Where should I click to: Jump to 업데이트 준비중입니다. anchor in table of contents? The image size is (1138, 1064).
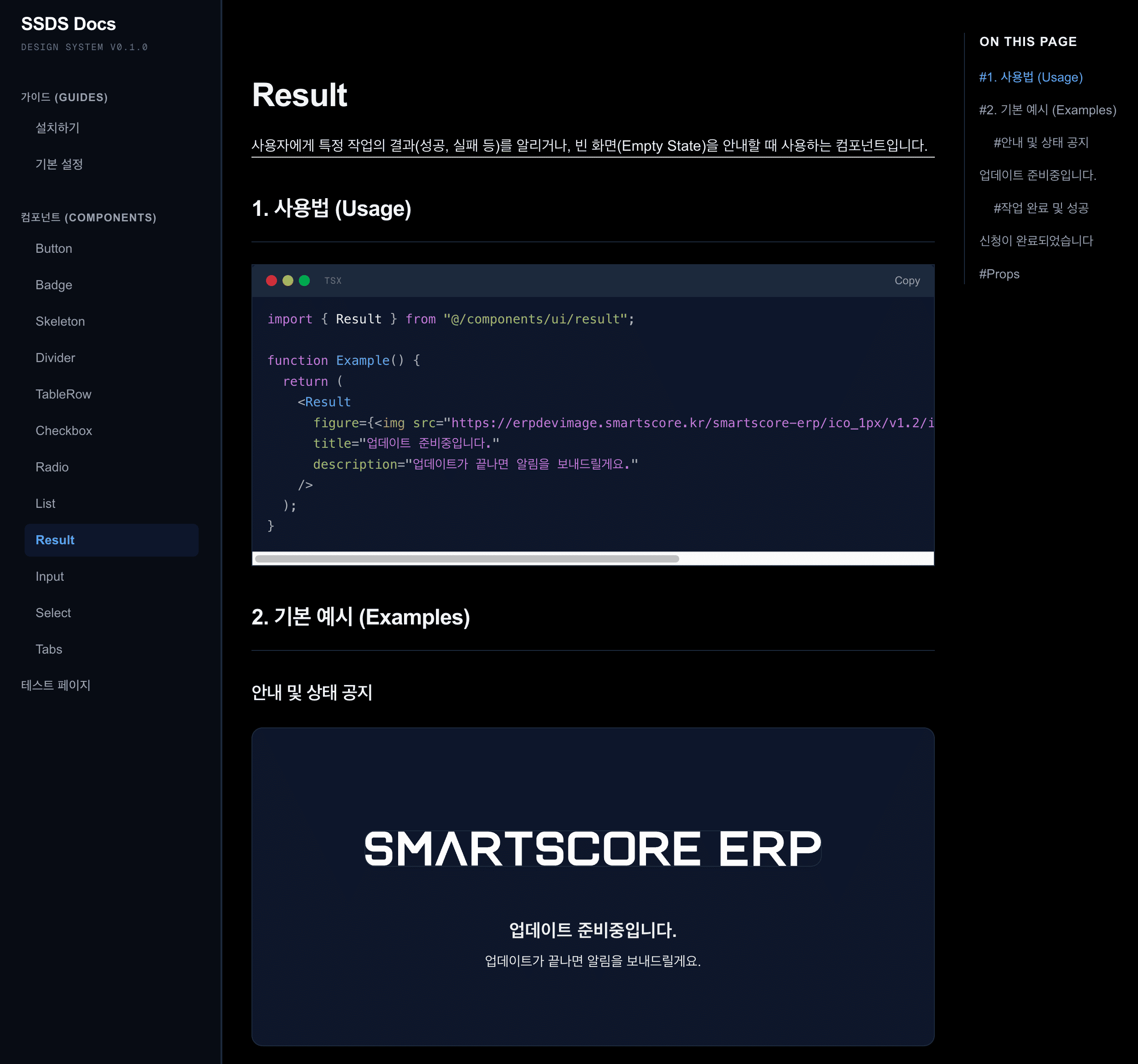coord(1037,175)
